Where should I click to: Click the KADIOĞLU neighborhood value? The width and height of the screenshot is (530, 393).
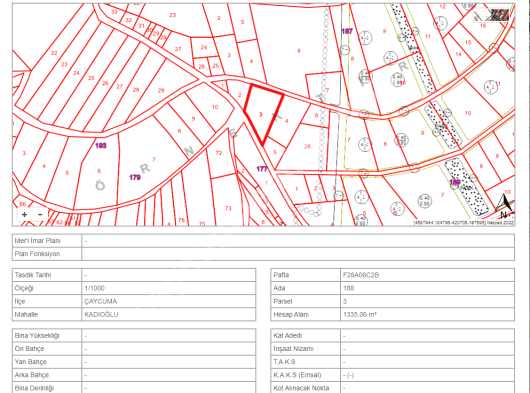tap(101, 314)
